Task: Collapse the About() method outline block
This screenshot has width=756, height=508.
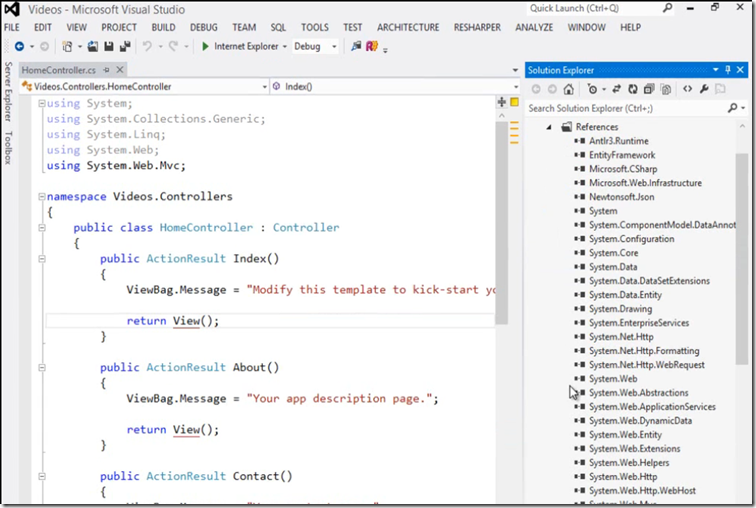Action: point(42,368)
